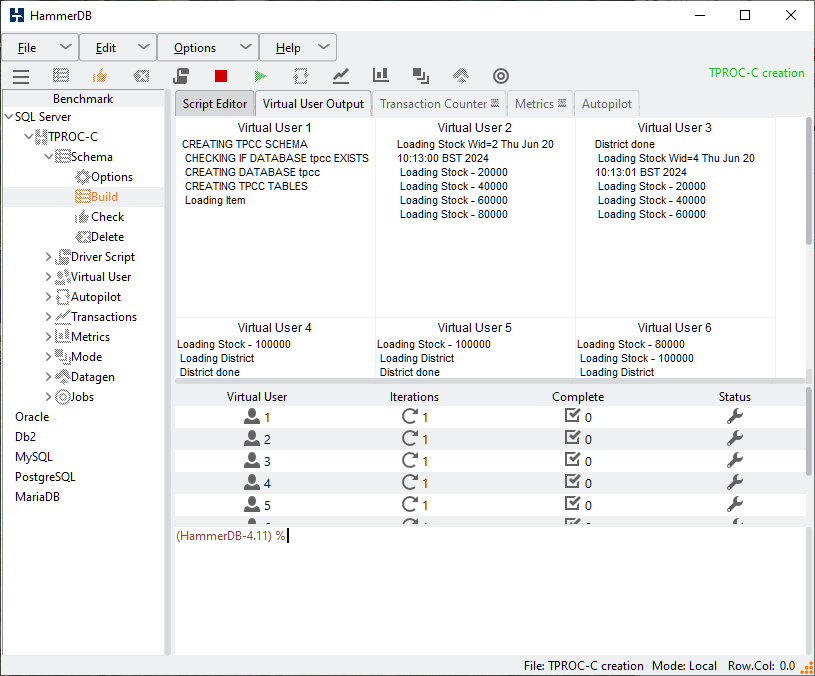Image resolution: width=815 pixels, height=676 pixels.
Task: Click the Benchmark panel header
Action: (x=83, y=99)
